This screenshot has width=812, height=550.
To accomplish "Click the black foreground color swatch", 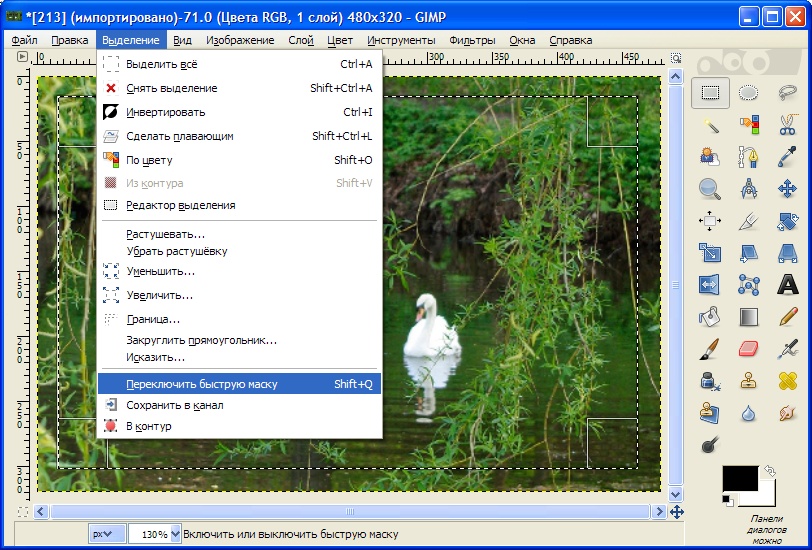I will pos(738,479).
